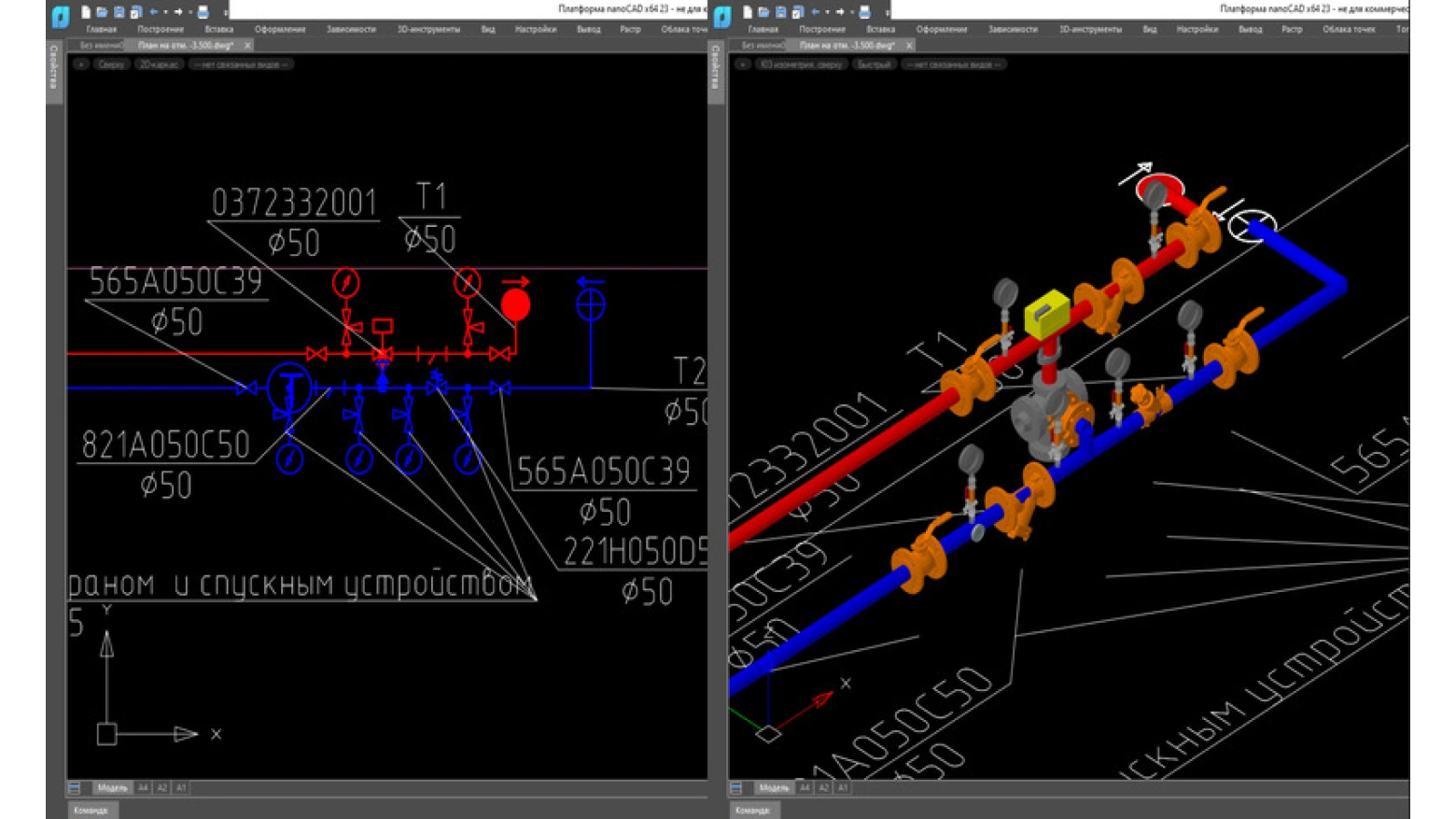Open the 'Быстрый' visual style dropdown in right viewport
This screenshot has height=819, width=1456.
click(x=874, y=64)
